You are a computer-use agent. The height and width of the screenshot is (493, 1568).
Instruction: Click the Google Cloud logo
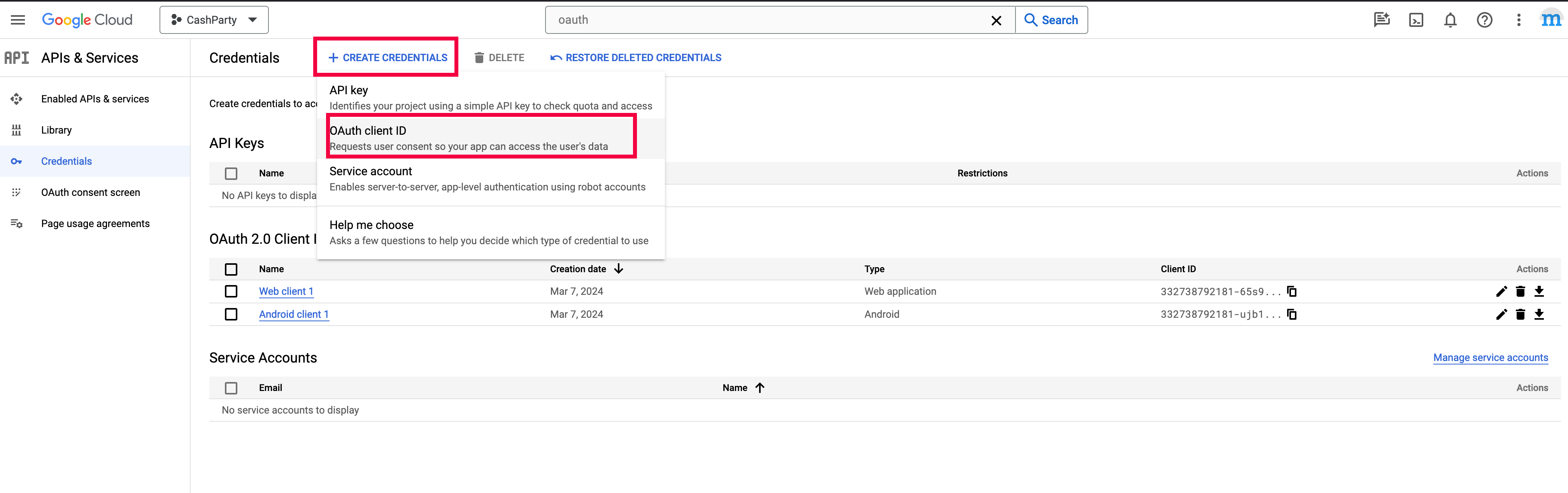87,20
